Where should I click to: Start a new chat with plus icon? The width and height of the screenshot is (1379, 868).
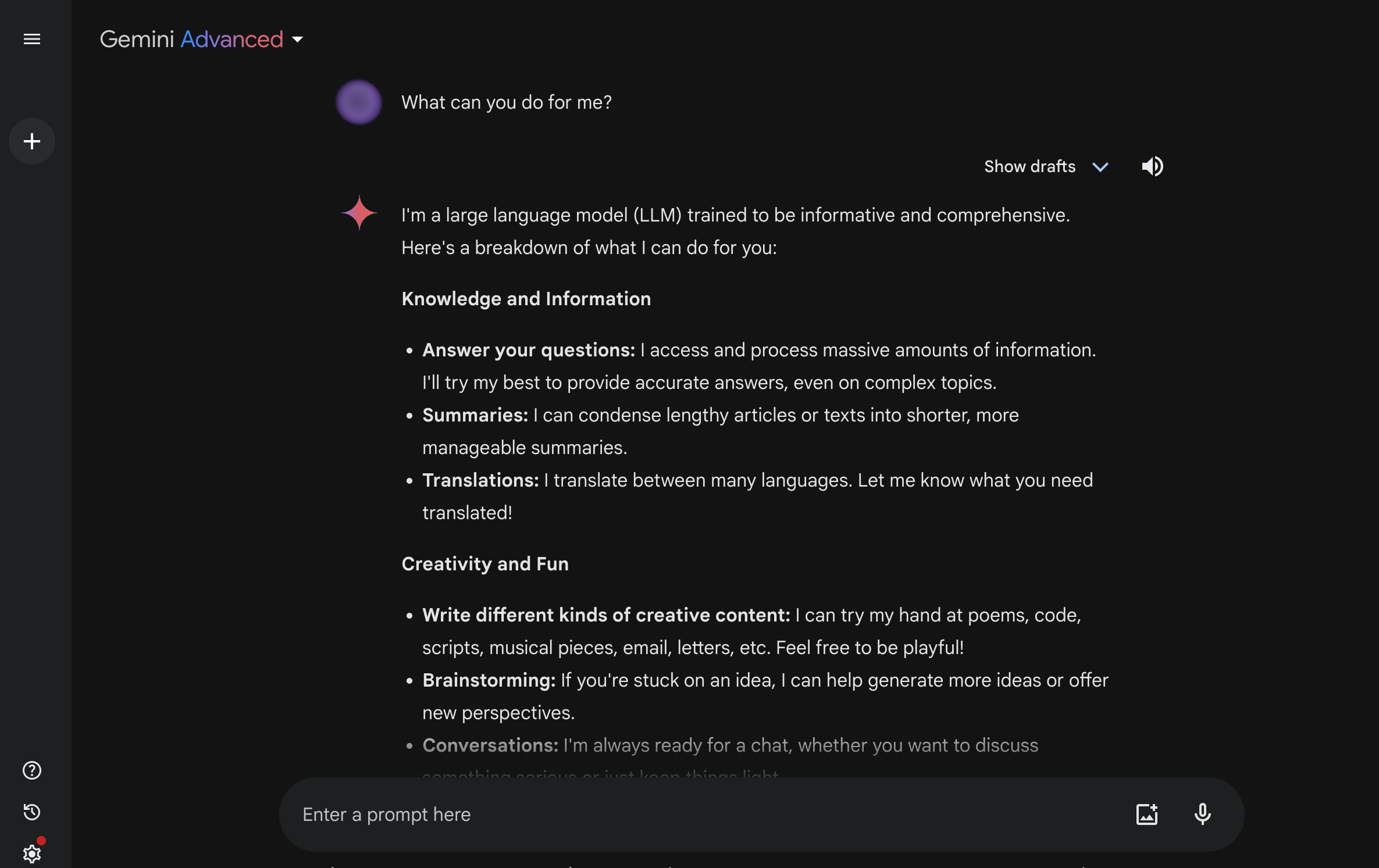(x=32, y=141)
